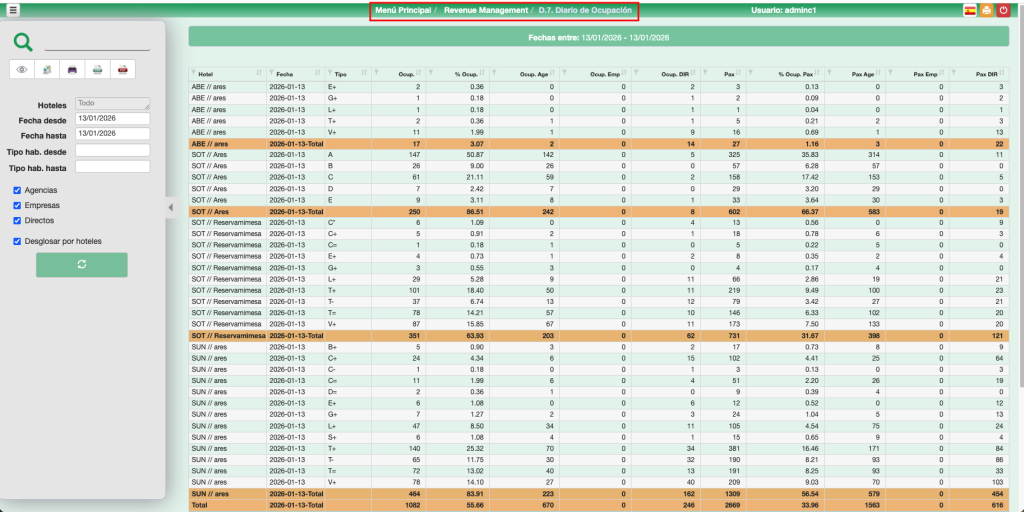Open the hamburger menu at top left
1024x512 pixels.
coord(13,10)
